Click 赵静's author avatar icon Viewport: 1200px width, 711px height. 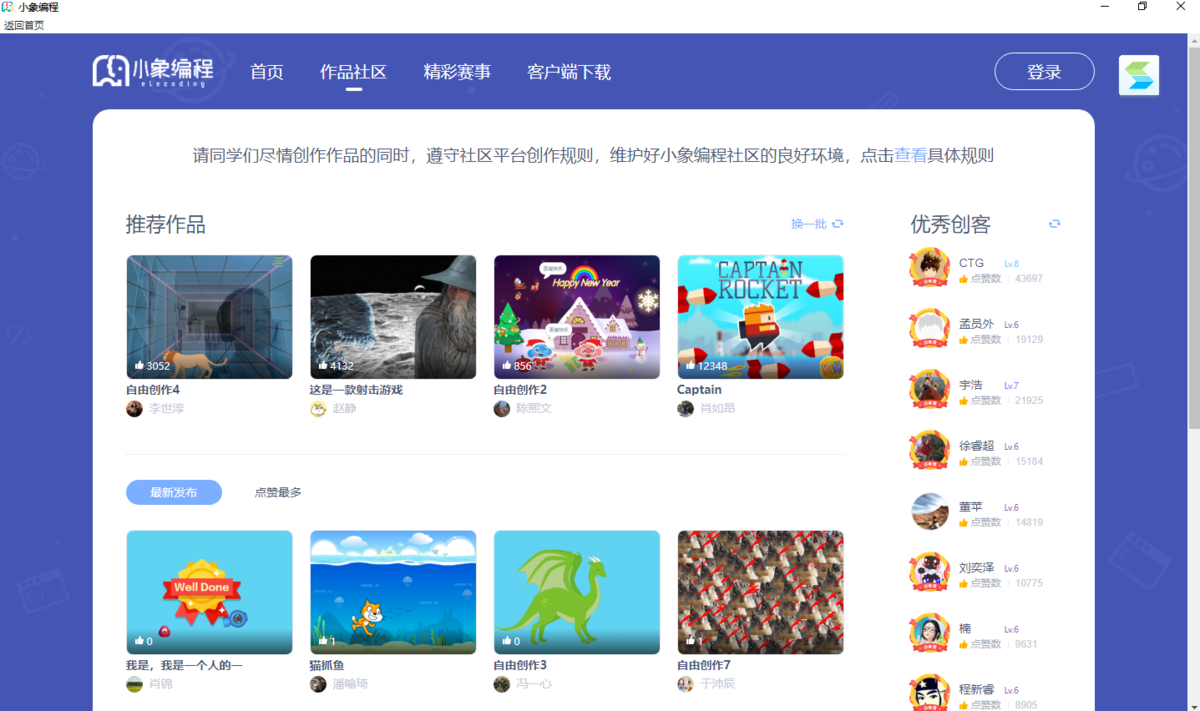[x=318, y=408]
